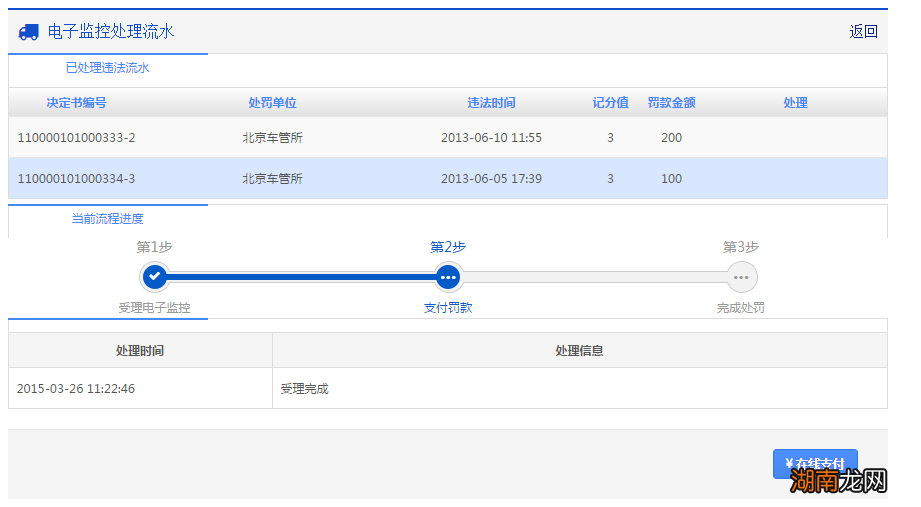Image resolution: width=921 pixels, height=507 pixels.
Task: Click the blue progress bar between steps 1 and 2
Action: pos(300,276)
